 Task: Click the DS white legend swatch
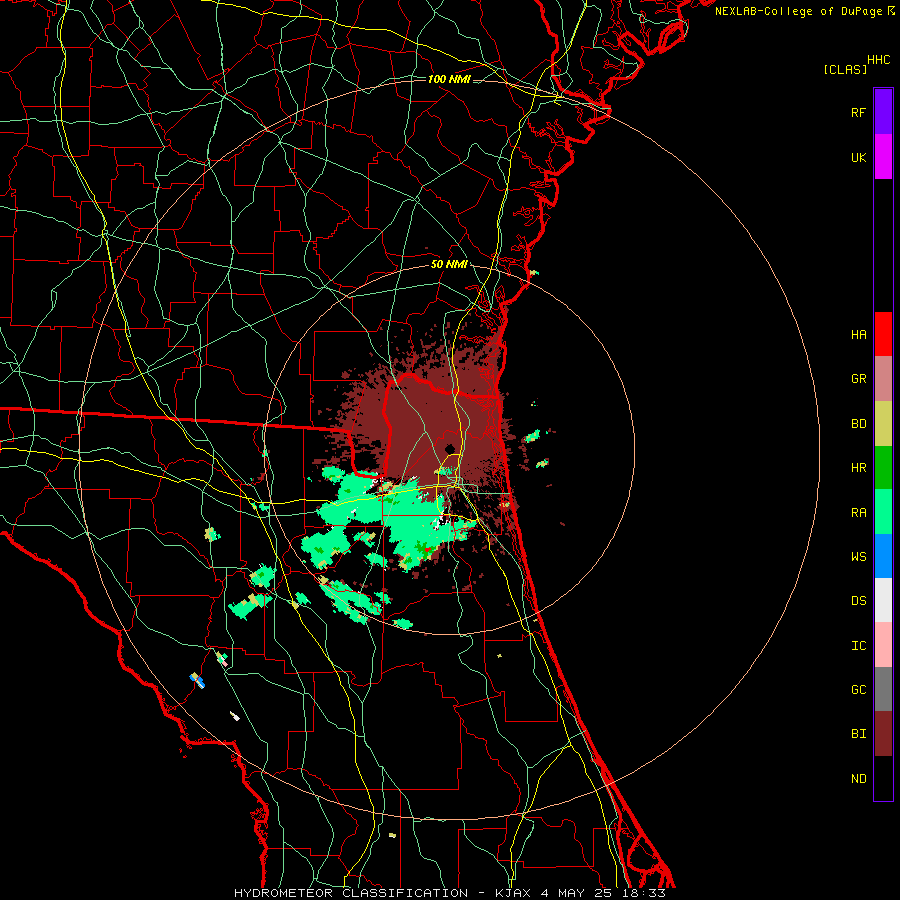tap(883, 600)
